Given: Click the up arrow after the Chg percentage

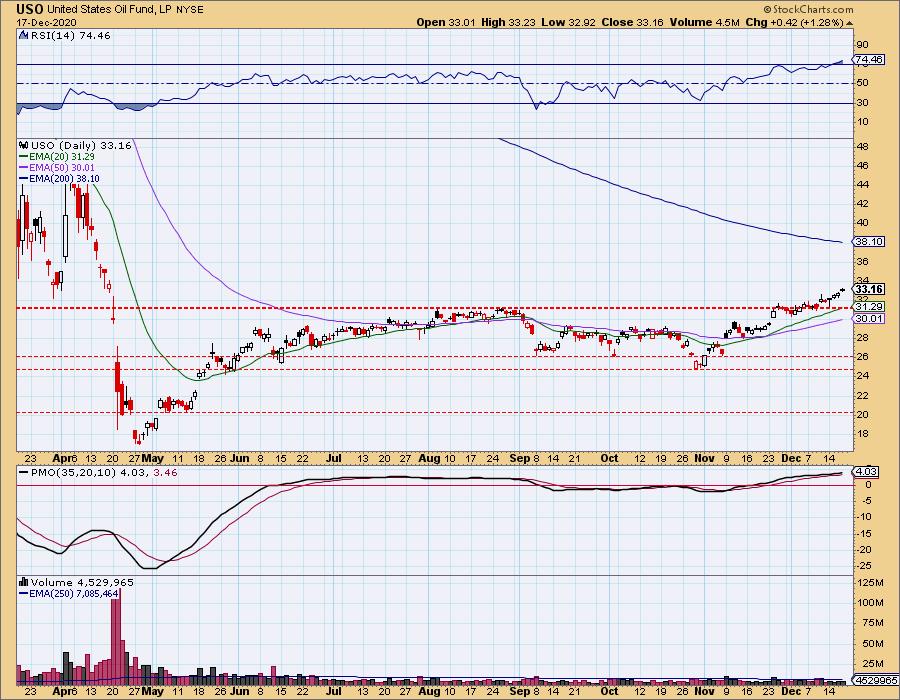Looking at the screenshot, I should pyautogui.click(x=850, y=23).
